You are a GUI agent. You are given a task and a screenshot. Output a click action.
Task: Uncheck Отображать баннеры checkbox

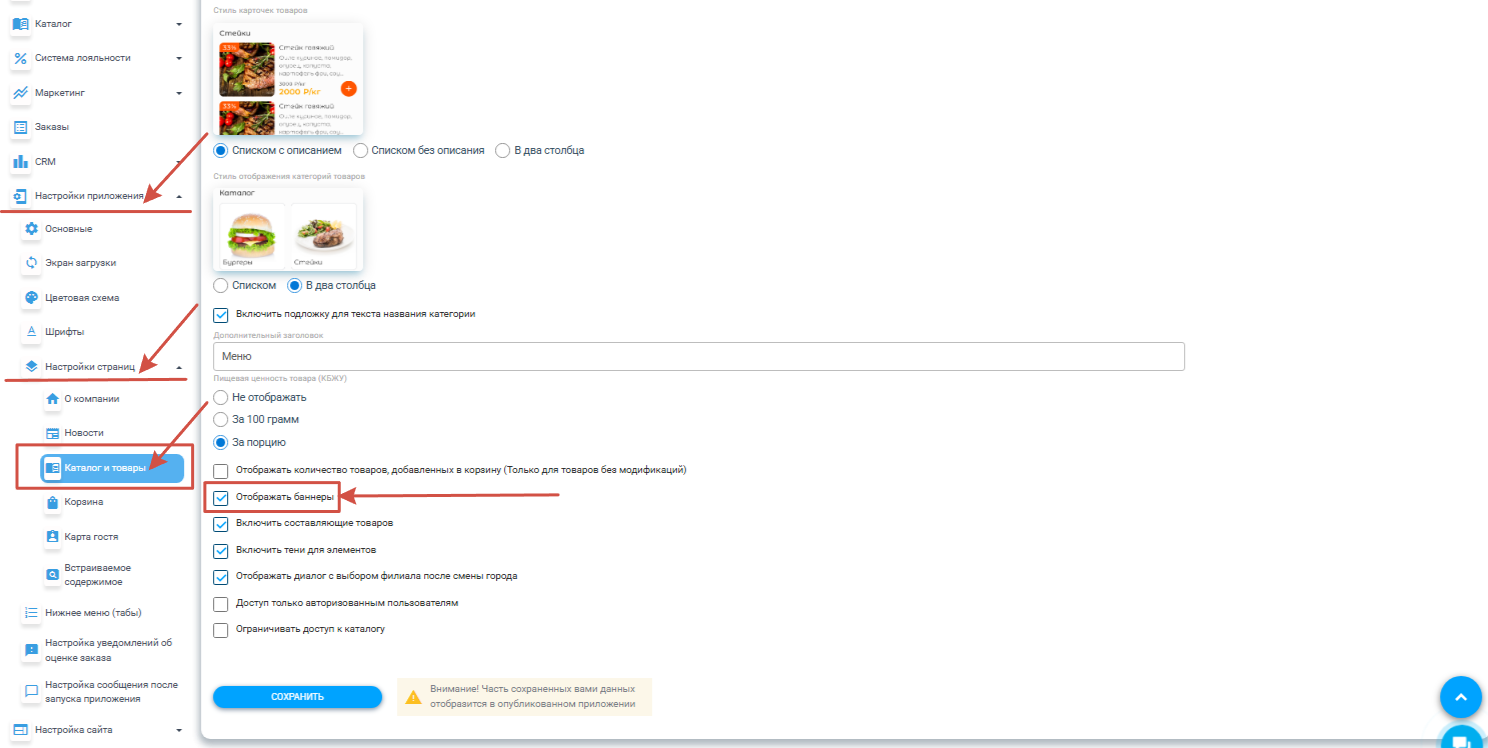point(221,497)
